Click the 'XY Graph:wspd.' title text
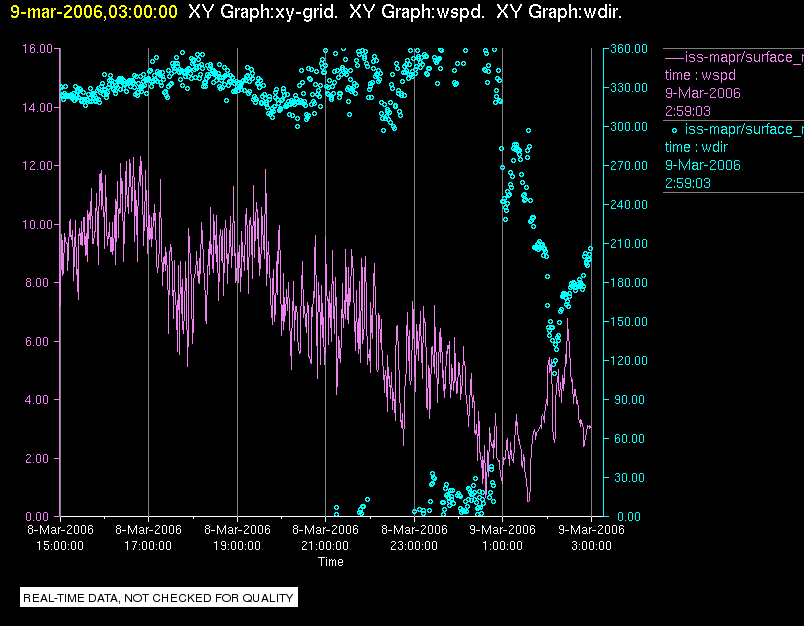Screen dimensions: 804x626 pos(417,12)
